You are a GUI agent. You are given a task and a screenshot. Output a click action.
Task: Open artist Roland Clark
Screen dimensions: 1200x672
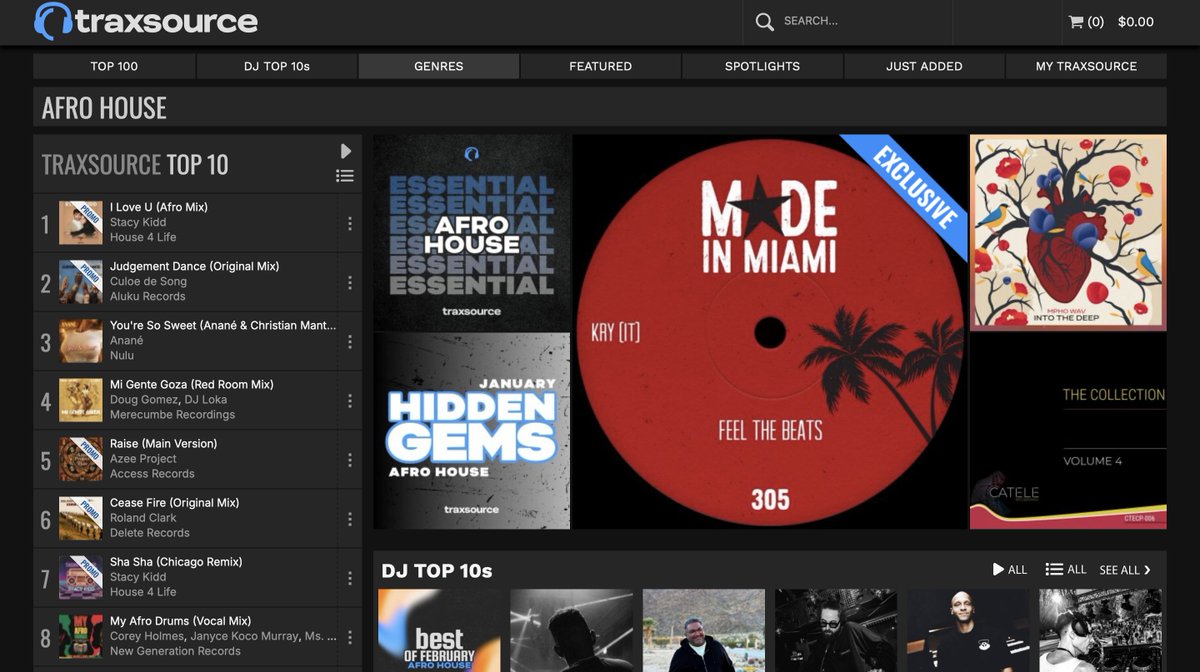coord(143,518)
